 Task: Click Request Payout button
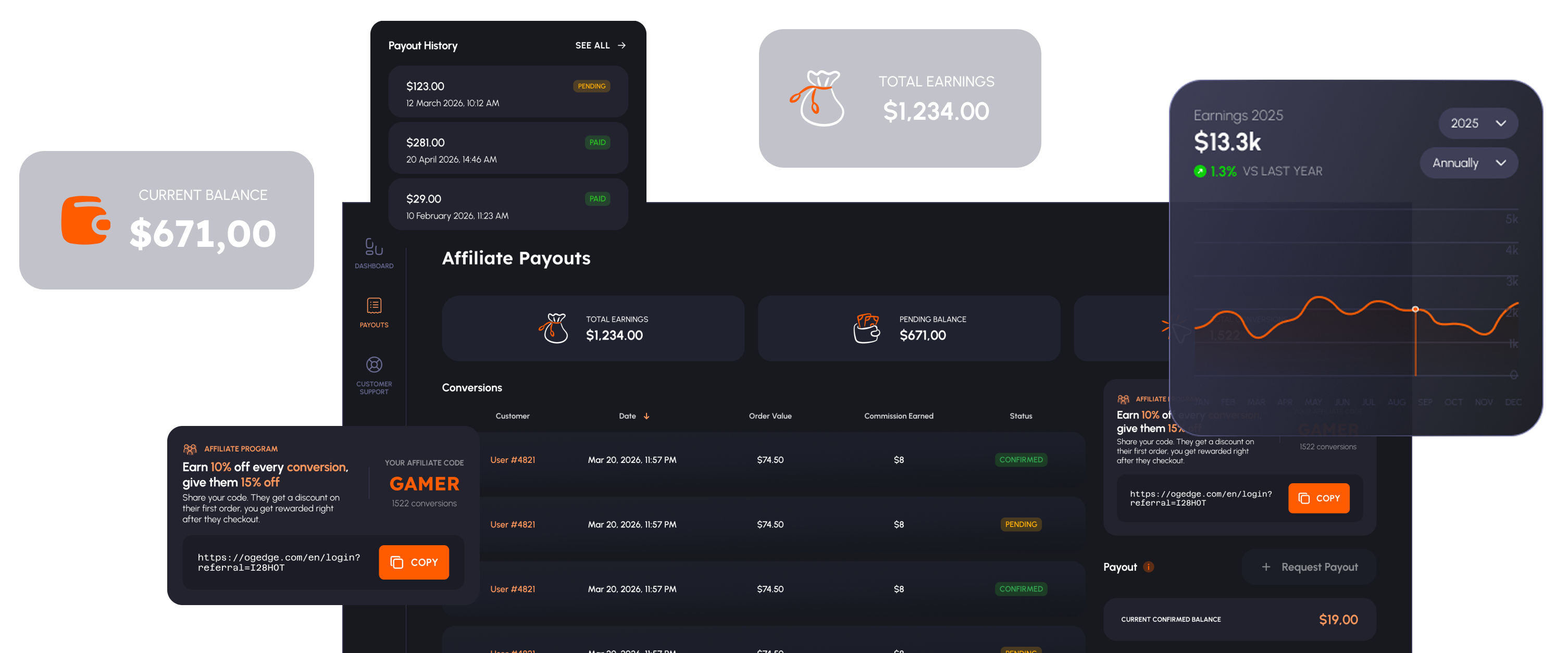click(x=1309, y=567)
